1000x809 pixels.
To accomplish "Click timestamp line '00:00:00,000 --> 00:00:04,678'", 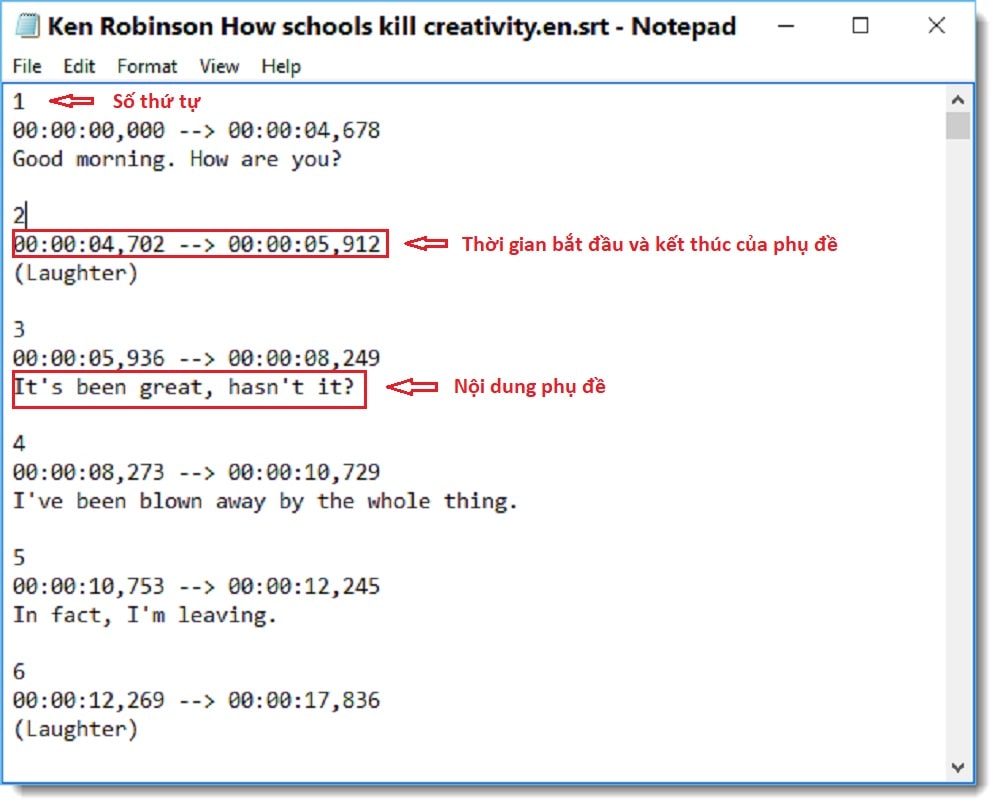I will (196, 131).
